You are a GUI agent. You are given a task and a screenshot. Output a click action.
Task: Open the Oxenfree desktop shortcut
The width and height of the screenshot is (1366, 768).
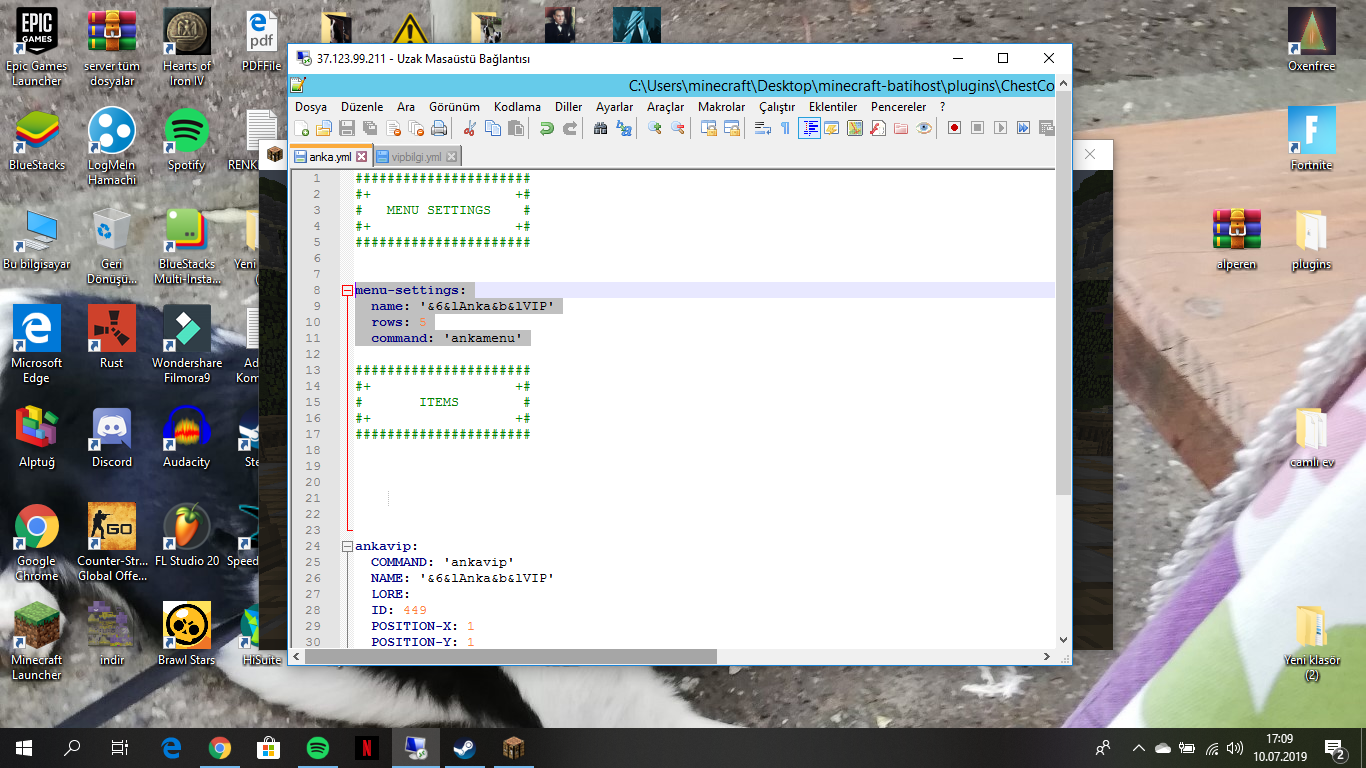click(x=1311, y=40)
